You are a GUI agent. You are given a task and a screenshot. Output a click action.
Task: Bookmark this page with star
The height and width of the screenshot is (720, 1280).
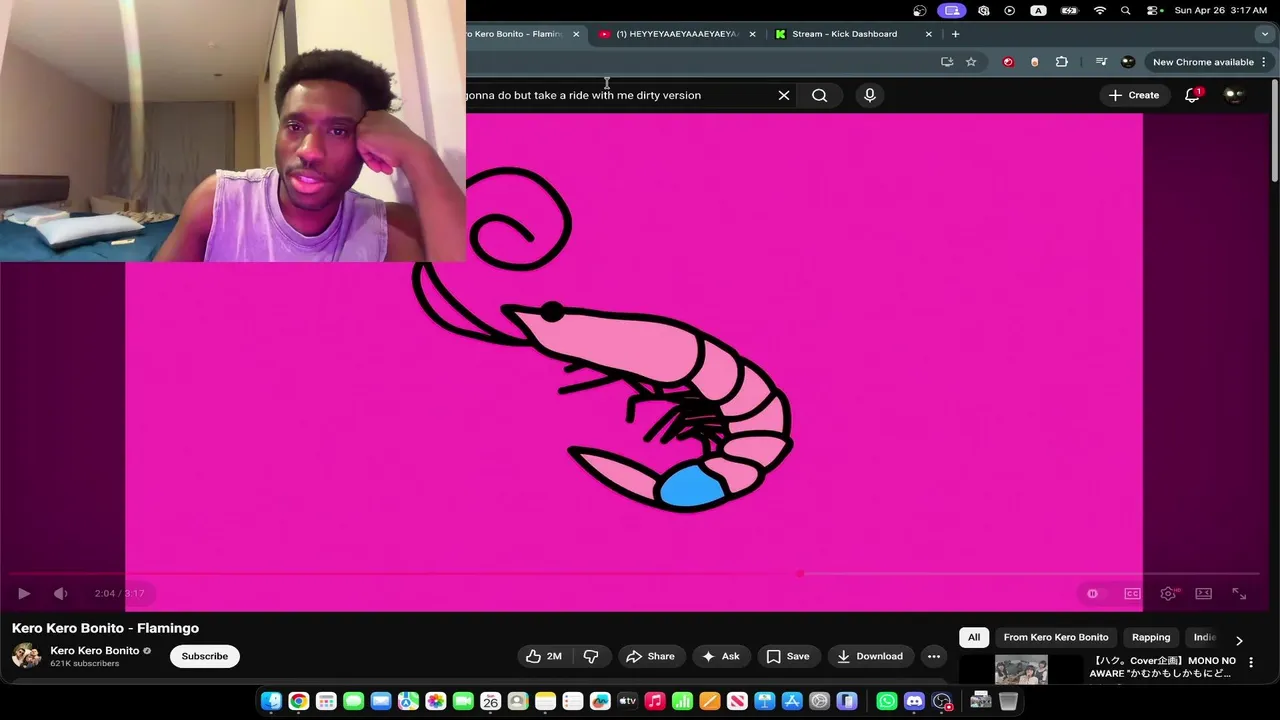pos(971,62)
